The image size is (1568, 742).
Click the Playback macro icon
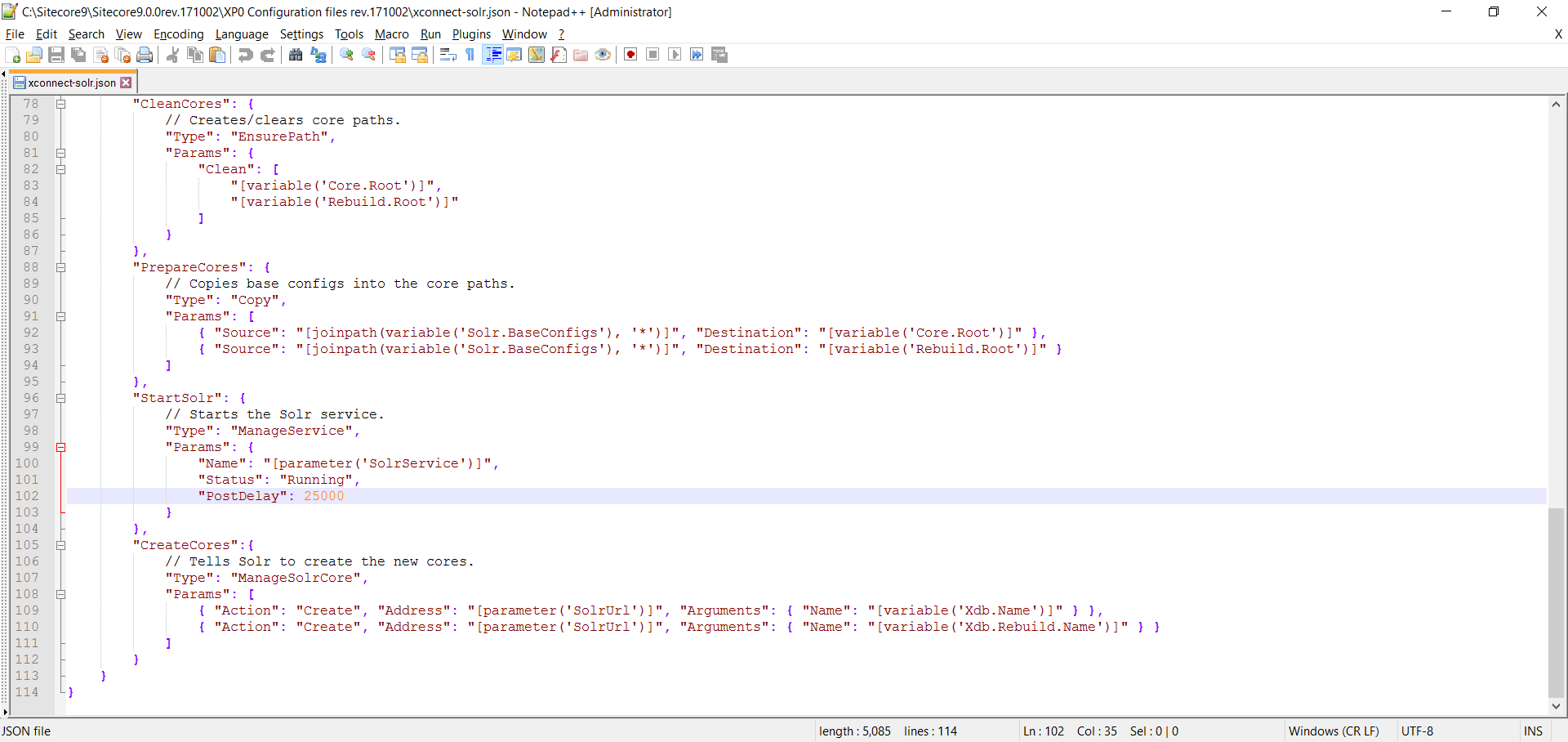675,55
